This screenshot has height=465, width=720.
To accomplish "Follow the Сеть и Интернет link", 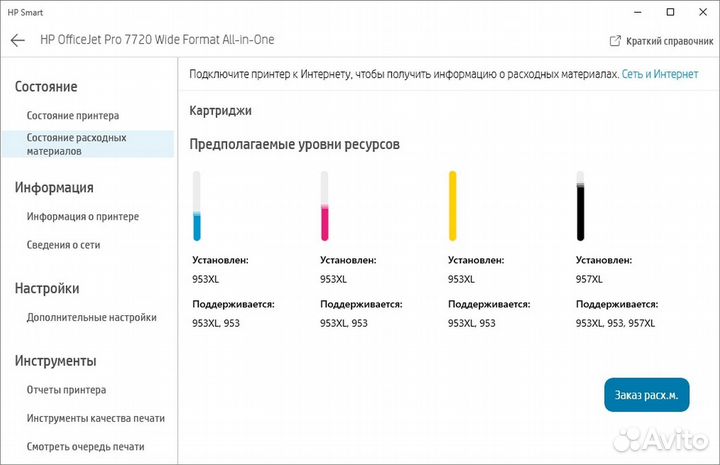I will 660,74.
